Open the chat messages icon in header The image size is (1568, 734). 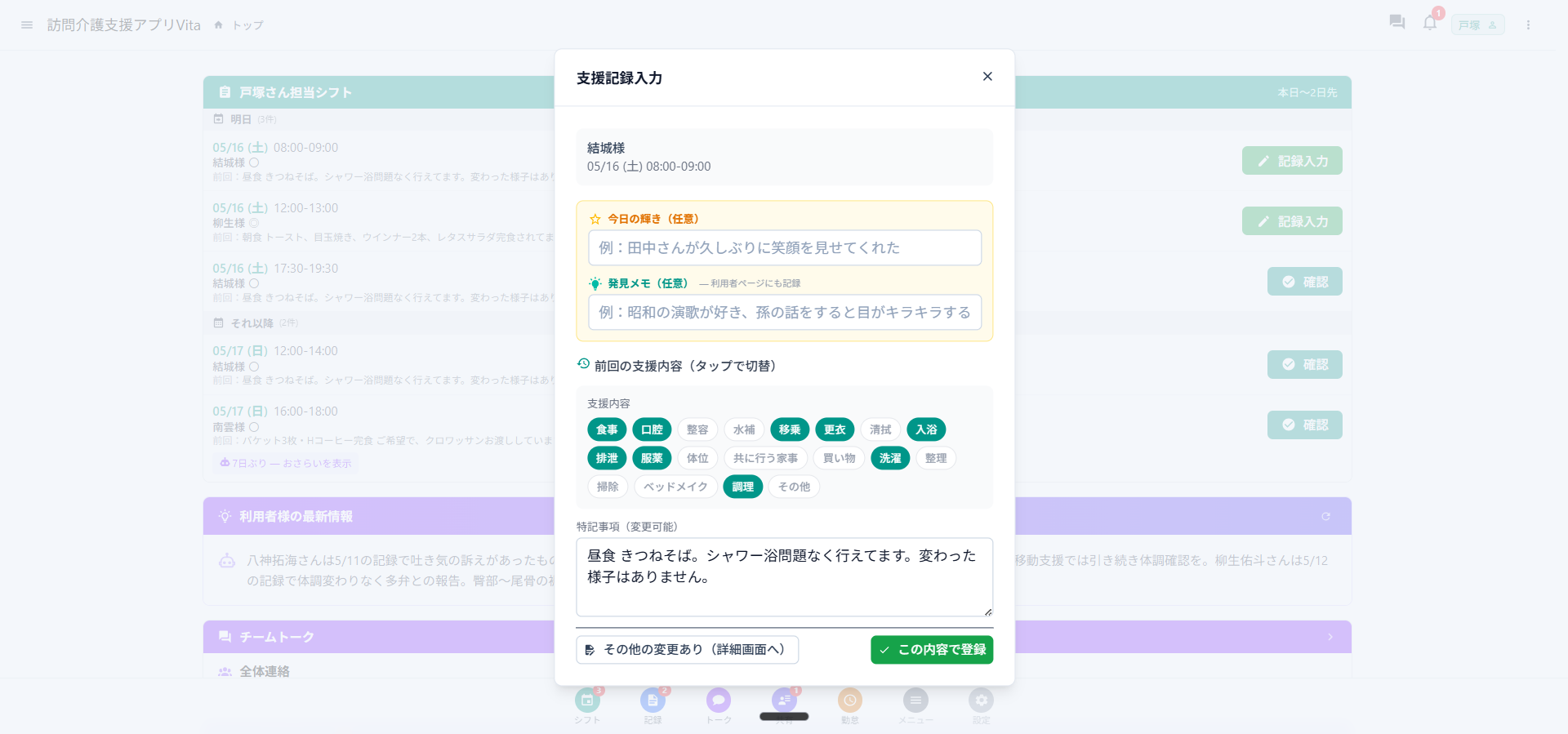1397,23
